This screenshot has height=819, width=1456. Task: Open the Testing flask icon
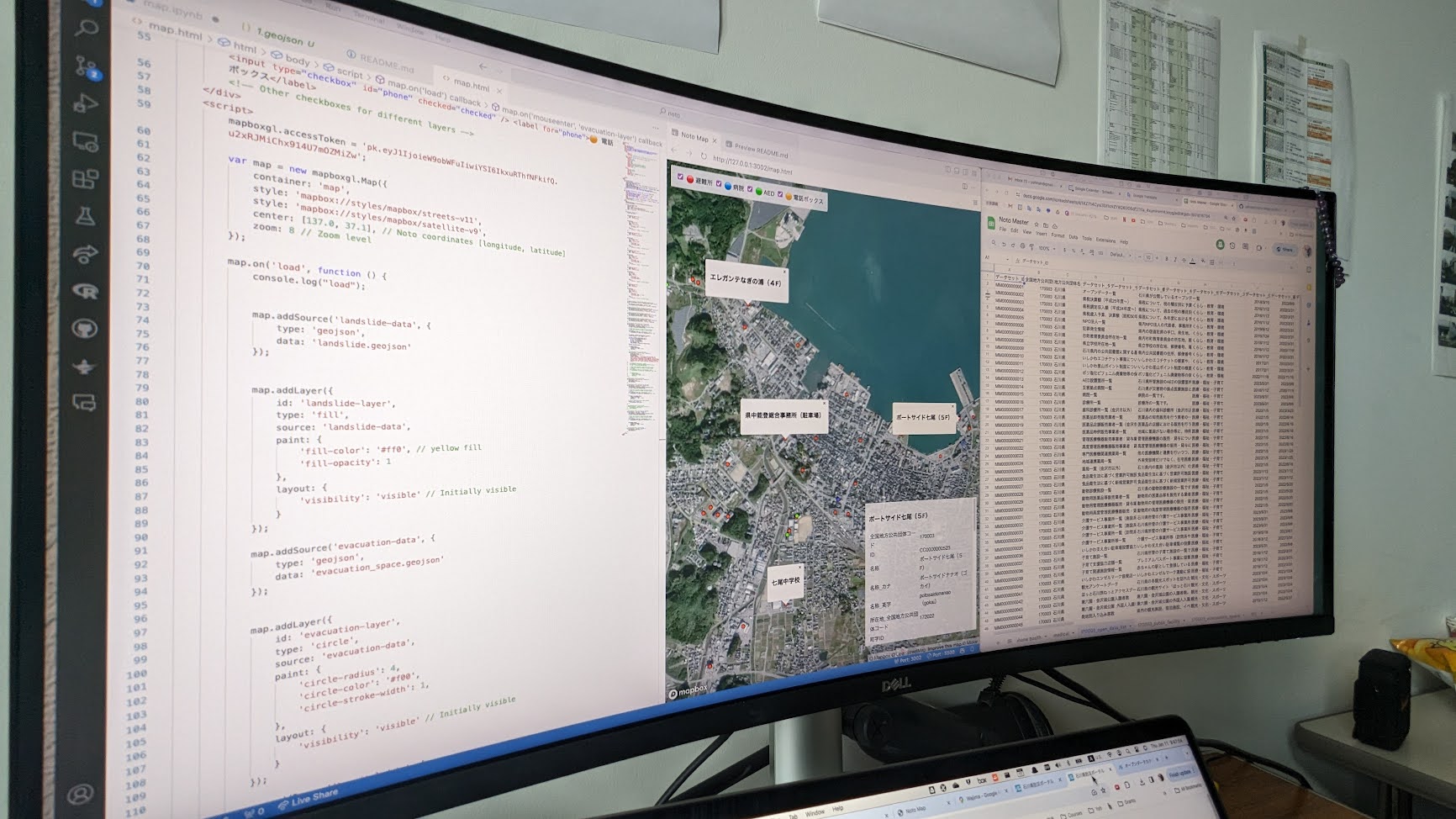pyautogui.click(x=85, y=215)
